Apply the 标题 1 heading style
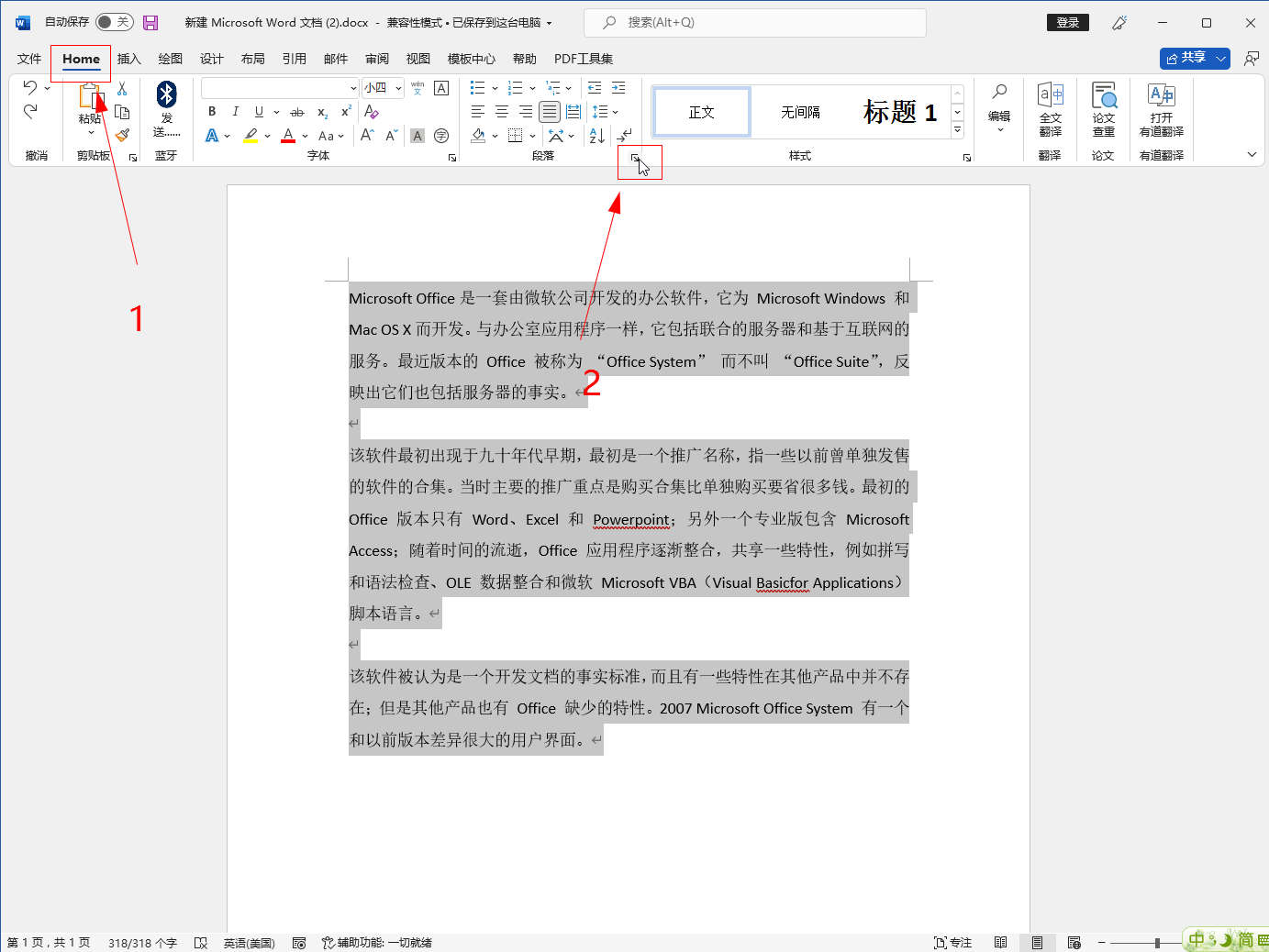1269x952 pixels. (899, 112)
